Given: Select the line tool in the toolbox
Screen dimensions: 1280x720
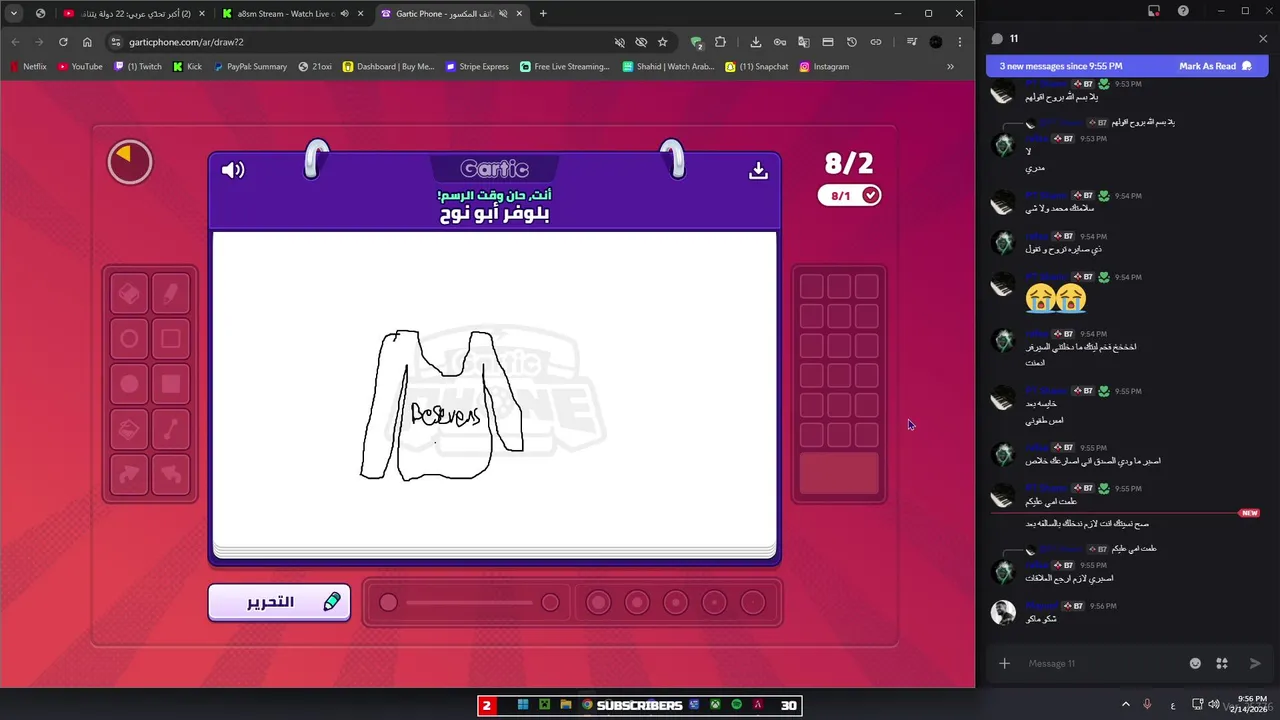Looking at the screenshot, I should click(171, 430).
